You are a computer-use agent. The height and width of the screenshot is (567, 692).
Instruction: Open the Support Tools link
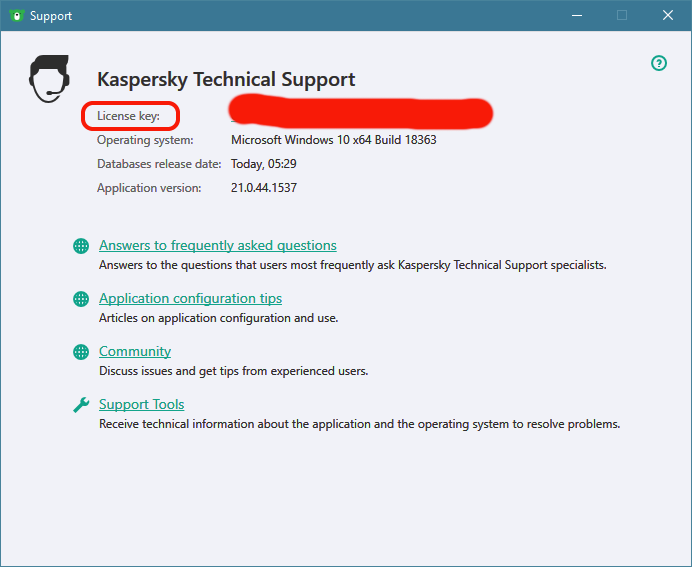[x=141, y=404]
